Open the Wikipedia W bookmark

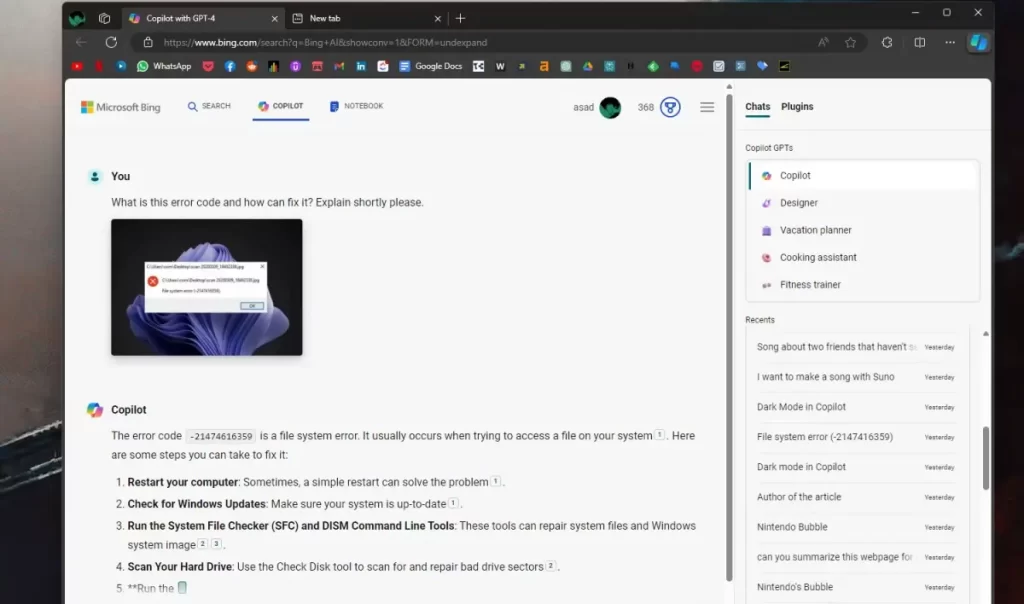tap(500, 66)
